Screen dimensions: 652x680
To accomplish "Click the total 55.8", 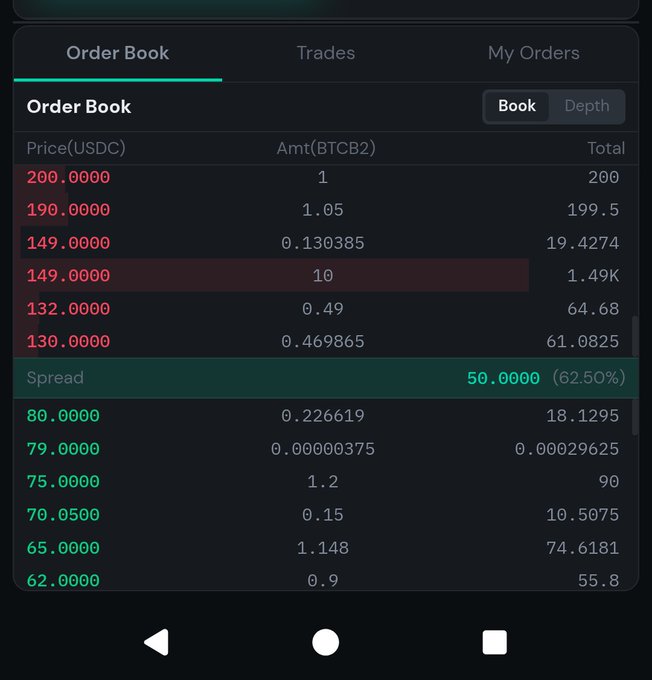I will [598, 580].
